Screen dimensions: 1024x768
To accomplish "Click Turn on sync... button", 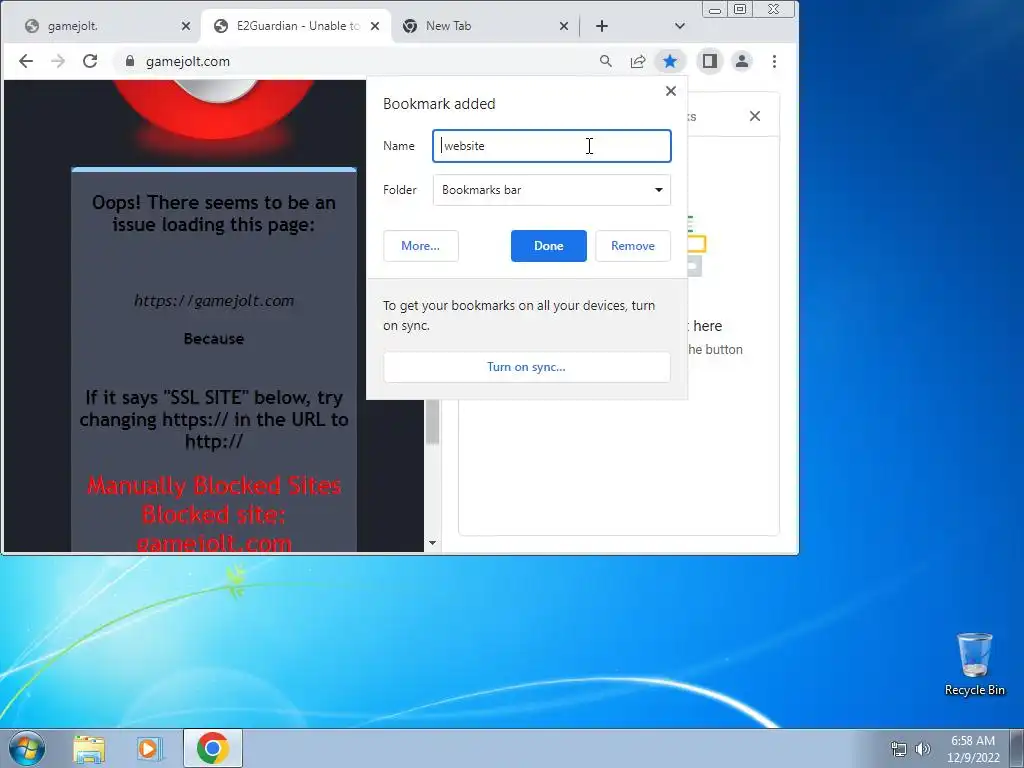I will 526,367.
